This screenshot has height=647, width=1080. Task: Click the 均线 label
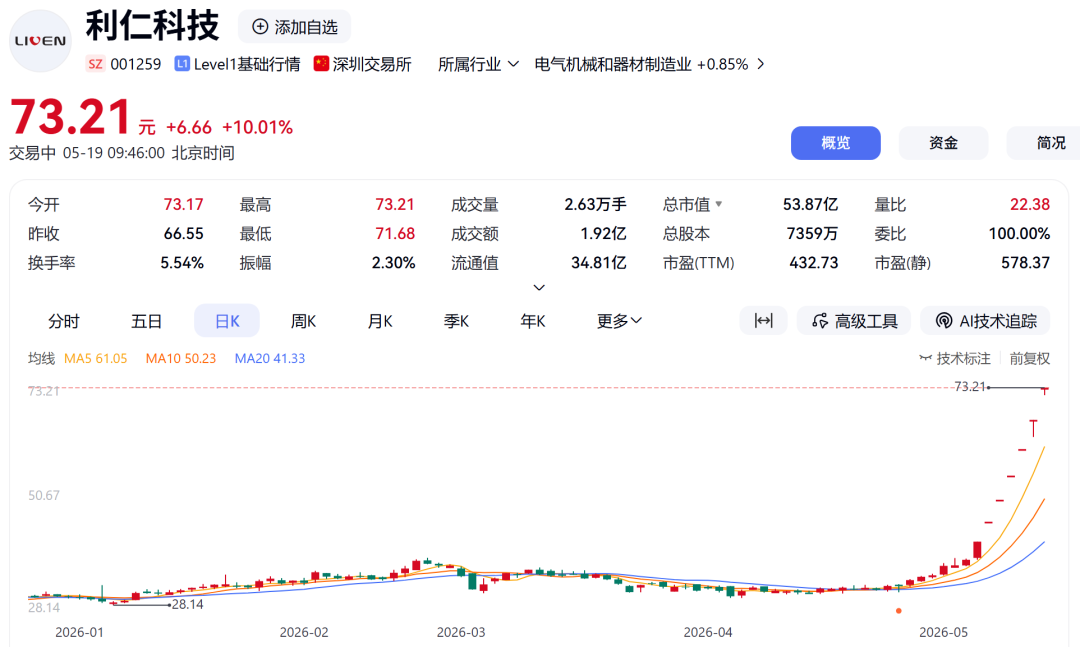coord(41,358)
